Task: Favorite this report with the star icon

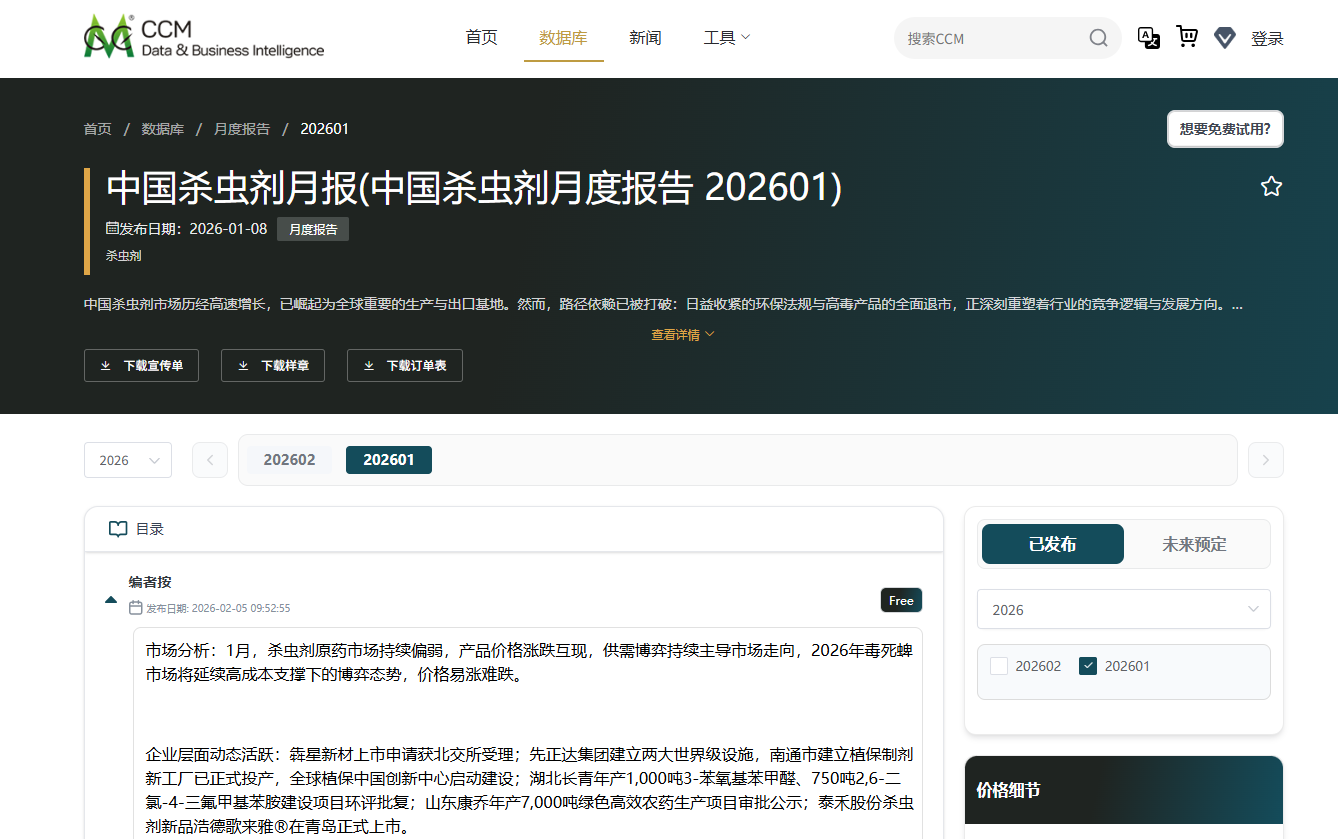Action: coord(1271,187)
